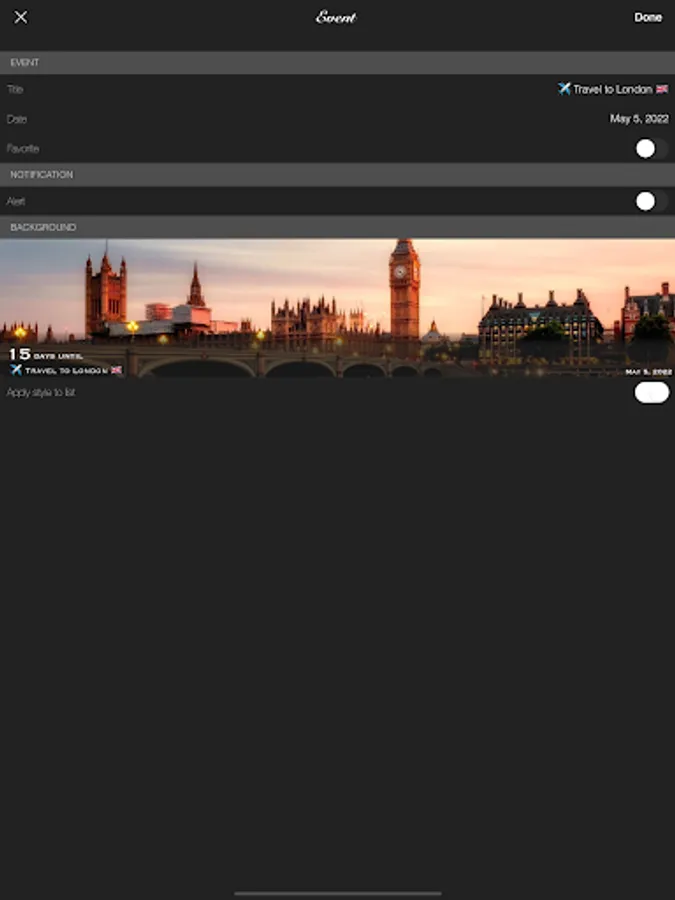Viewport: 675px width, 900px height.
Task: Toggle Apply style to list switch
Action: [x=651, y=393]
